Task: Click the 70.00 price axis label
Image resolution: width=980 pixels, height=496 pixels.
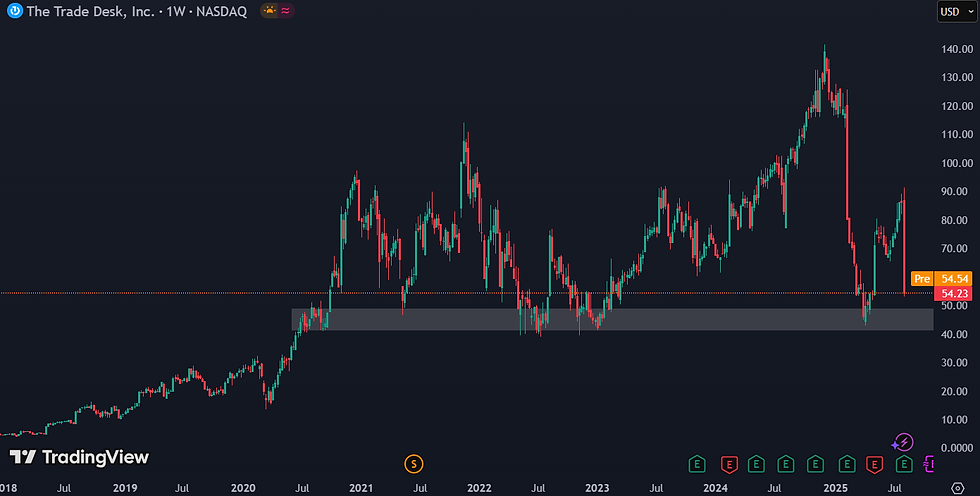Action: [x=957, y=249]
